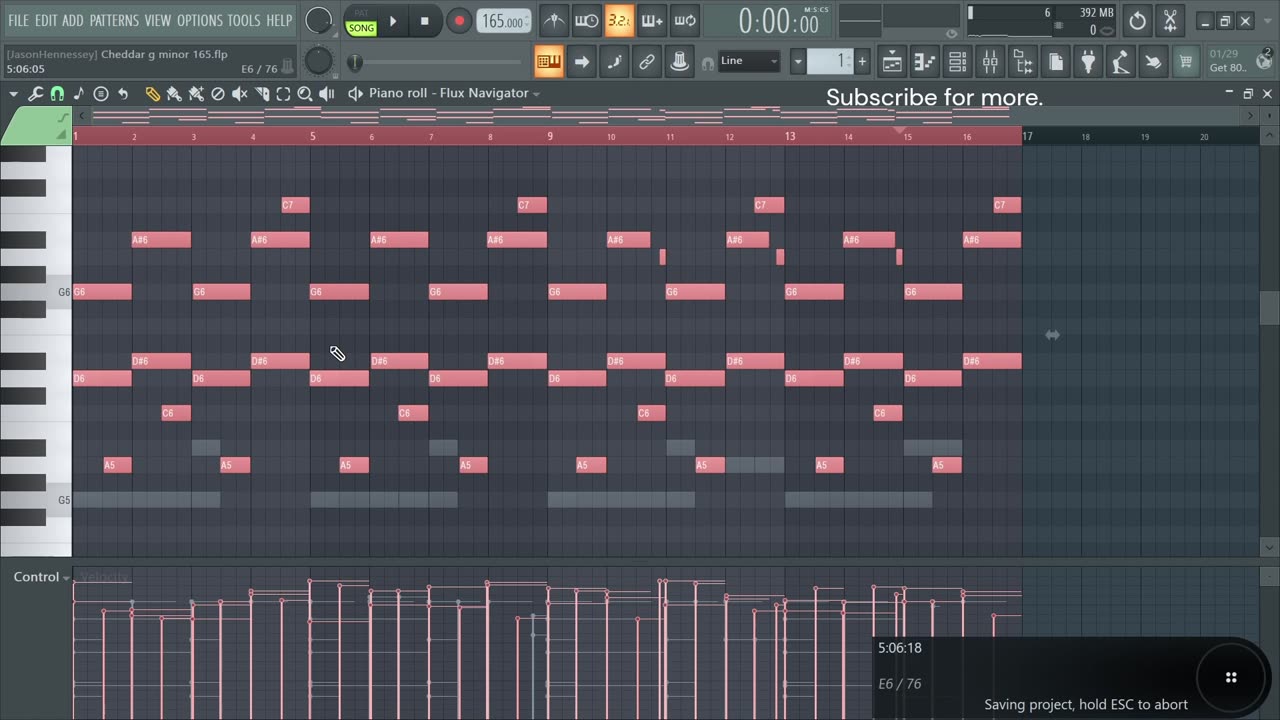Toggle the piano roll Snap magnet
This screenshot has height=720, width=1280.
click(57, 94)
